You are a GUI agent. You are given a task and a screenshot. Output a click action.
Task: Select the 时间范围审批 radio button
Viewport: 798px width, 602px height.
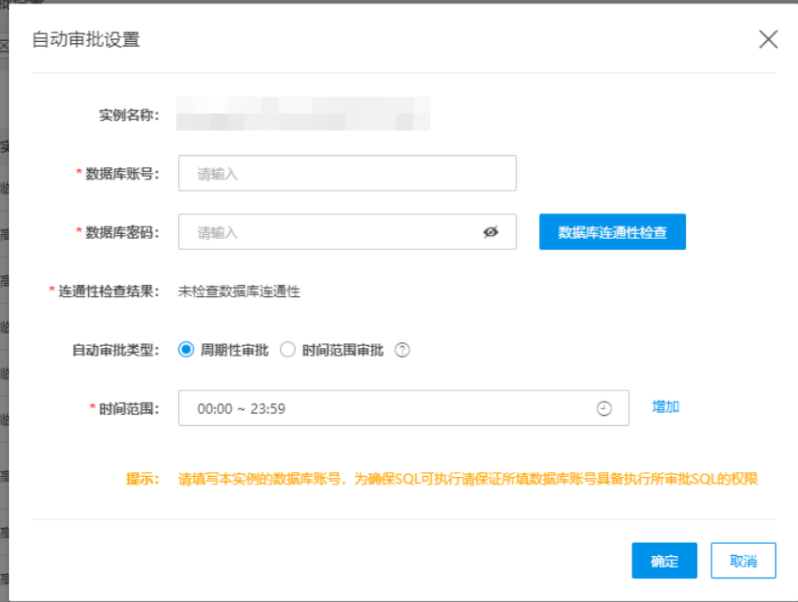click(288, 350)
